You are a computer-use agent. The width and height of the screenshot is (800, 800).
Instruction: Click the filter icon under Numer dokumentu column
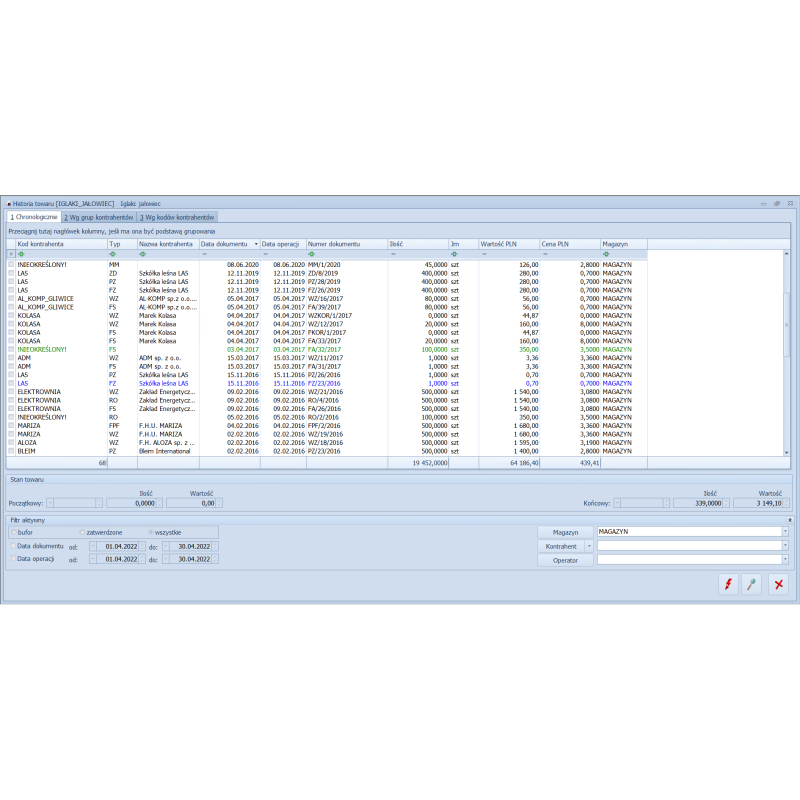point(312,254)
